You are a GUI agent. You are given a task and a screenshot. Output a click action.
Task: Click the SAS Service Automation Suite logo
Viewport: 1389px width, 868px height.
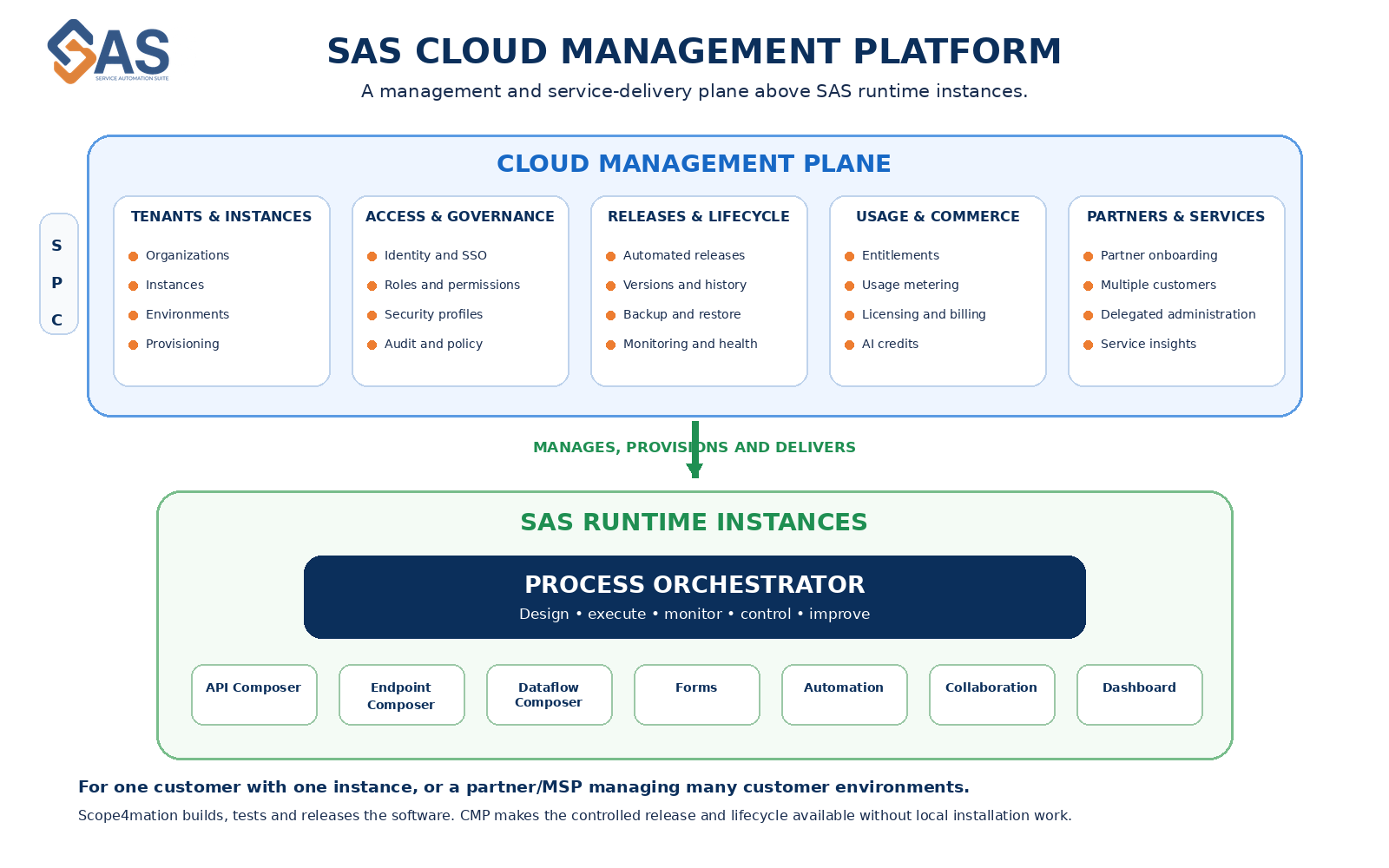click(109, 51)
